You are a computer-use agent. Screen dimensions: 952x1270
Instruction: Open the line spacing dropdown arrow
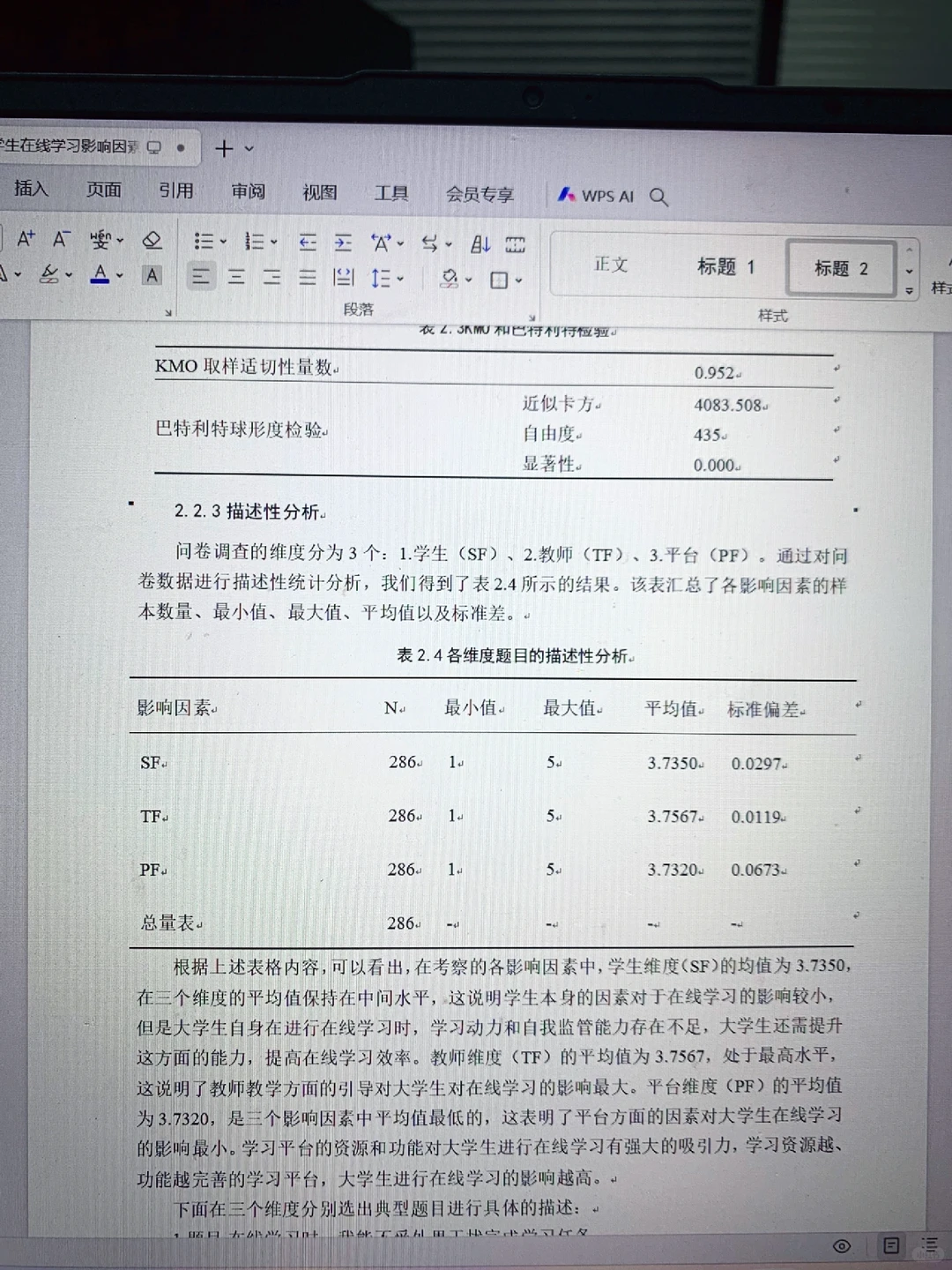point(398,277)
